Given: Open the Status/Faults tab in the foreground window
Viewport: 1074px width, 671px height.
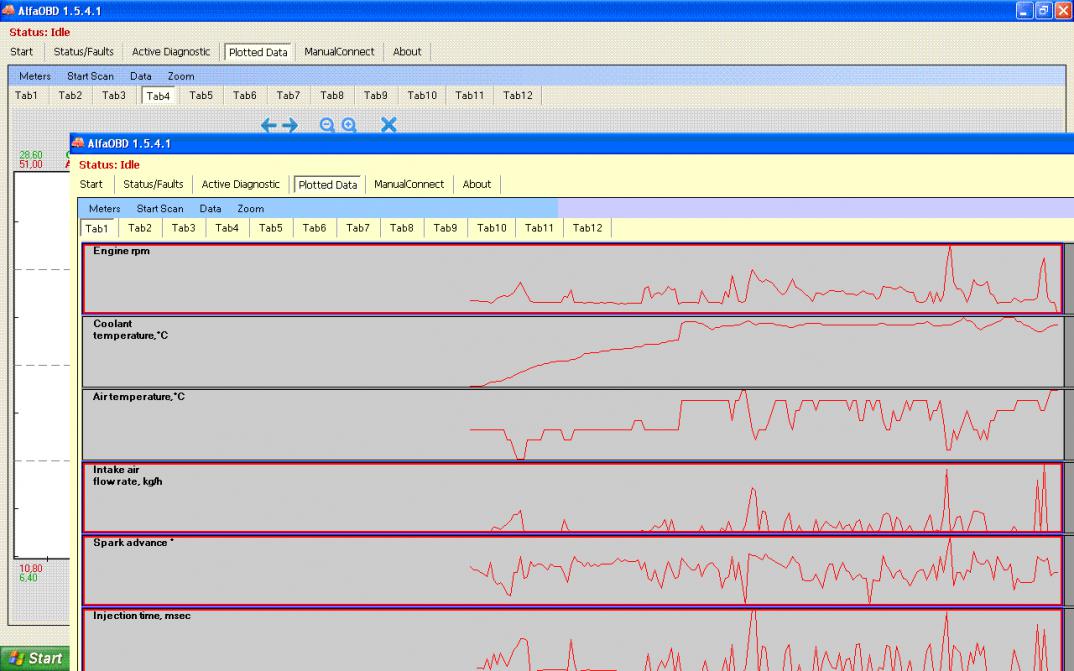Looking at the screenshot, I should (153, 184).
